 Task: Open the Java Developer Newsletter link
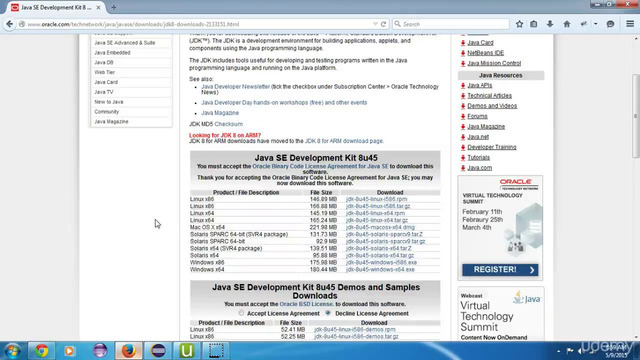pos(235,87)
